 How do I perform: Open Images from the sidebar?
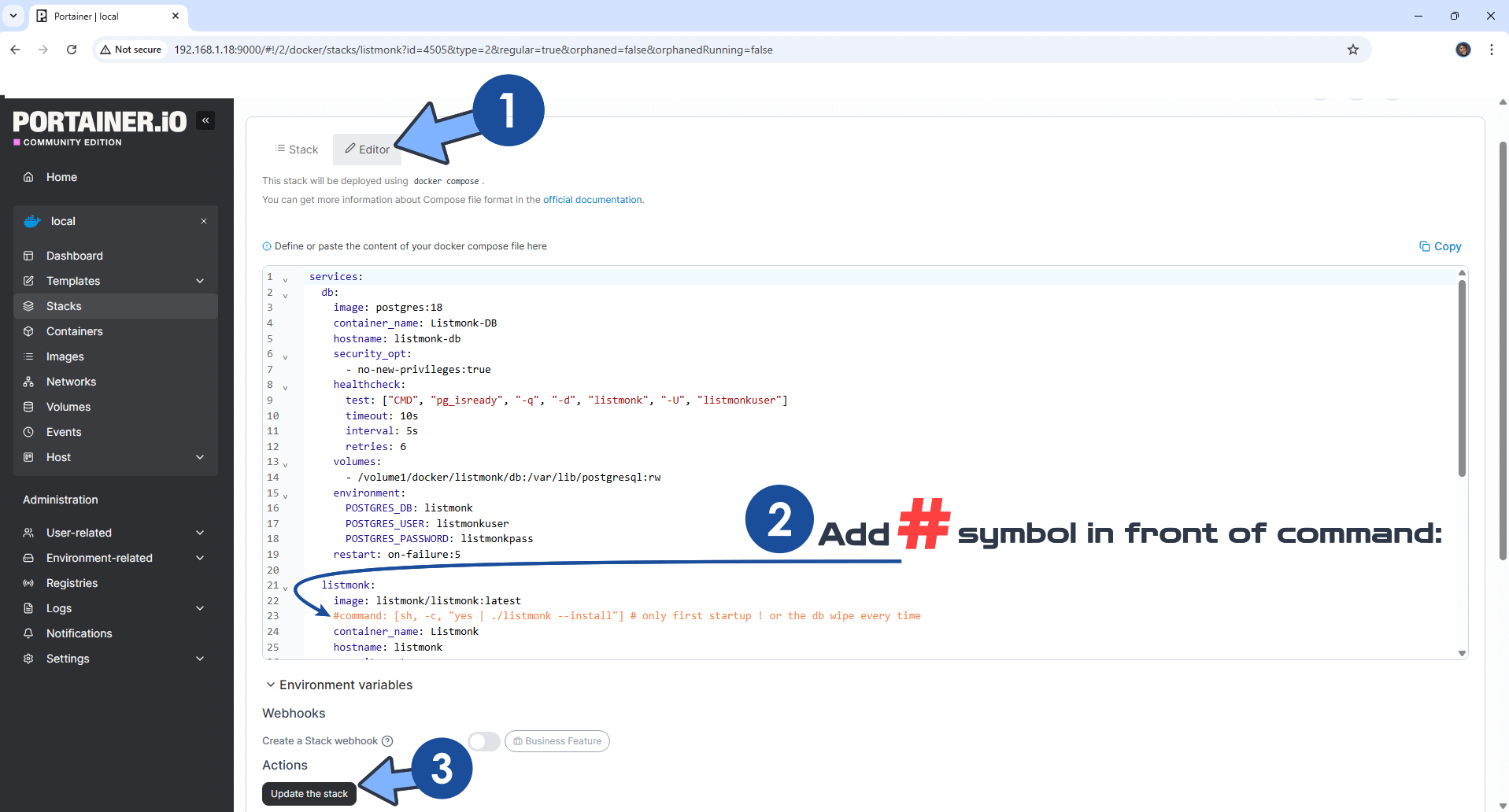(x=65, y=356)
